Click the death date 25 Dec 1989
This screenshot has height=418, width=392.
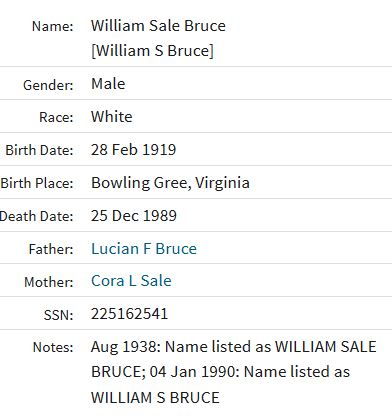[134, 216]
